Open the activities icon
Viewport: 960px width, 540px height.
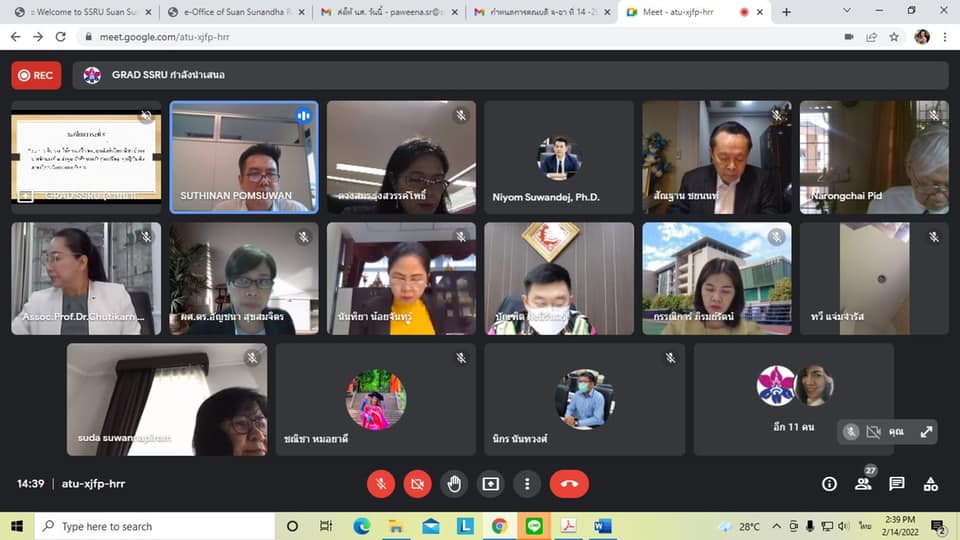(x=931, y=484)
